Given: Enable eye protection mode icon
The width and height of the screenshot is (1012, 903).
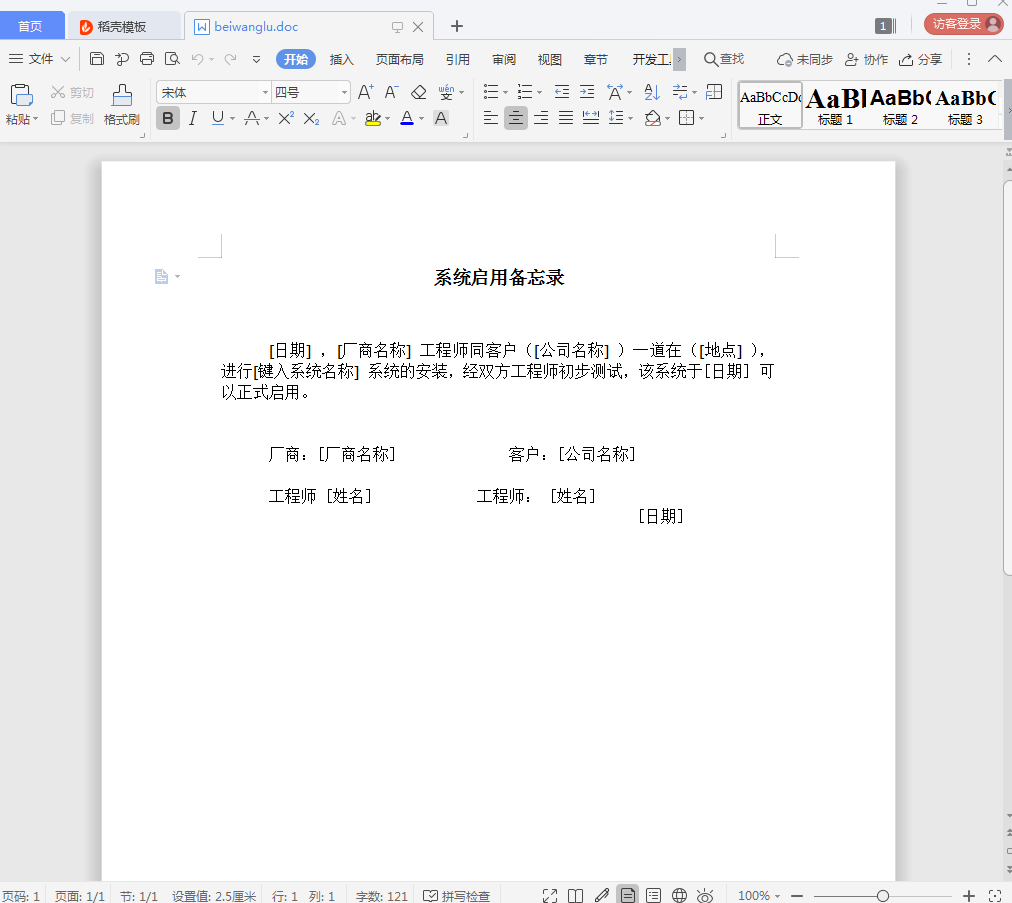Looking at the screenshot, I should 705,895.
